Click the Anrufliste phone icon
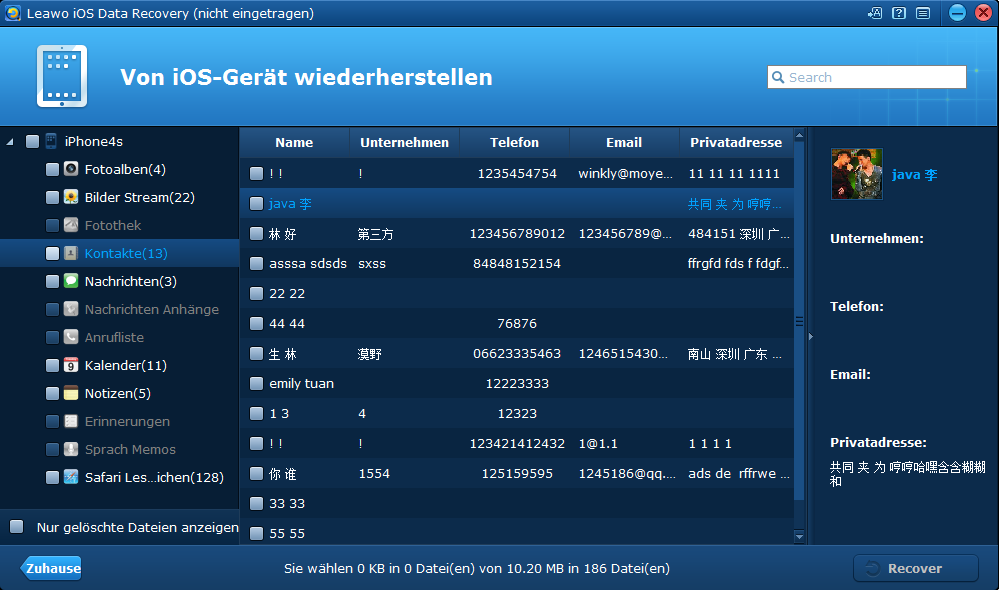Screen dimensions: 999x590 click(x=71, y=337)
